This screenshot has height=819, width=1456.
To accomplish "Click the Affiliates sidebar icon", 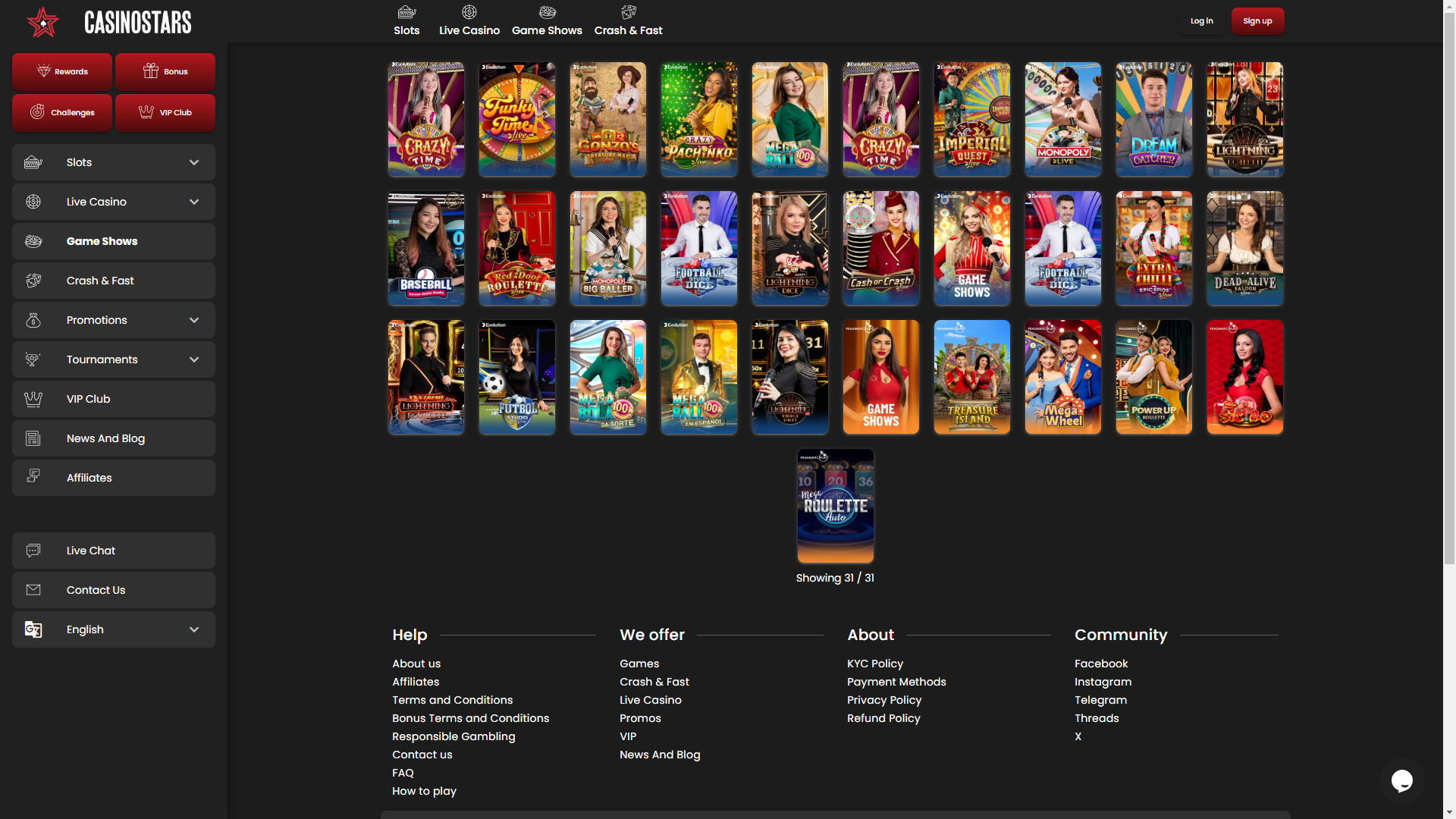I will 33,477.
